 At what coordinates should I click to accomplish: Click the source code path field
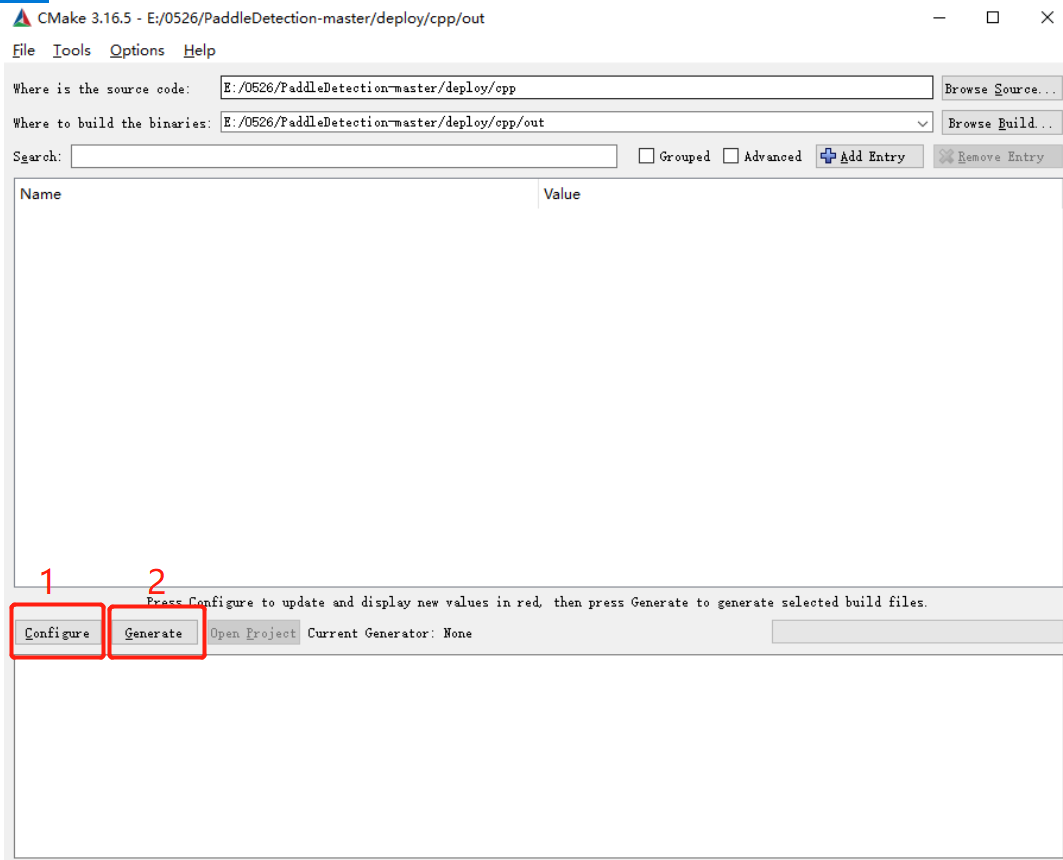576,87
